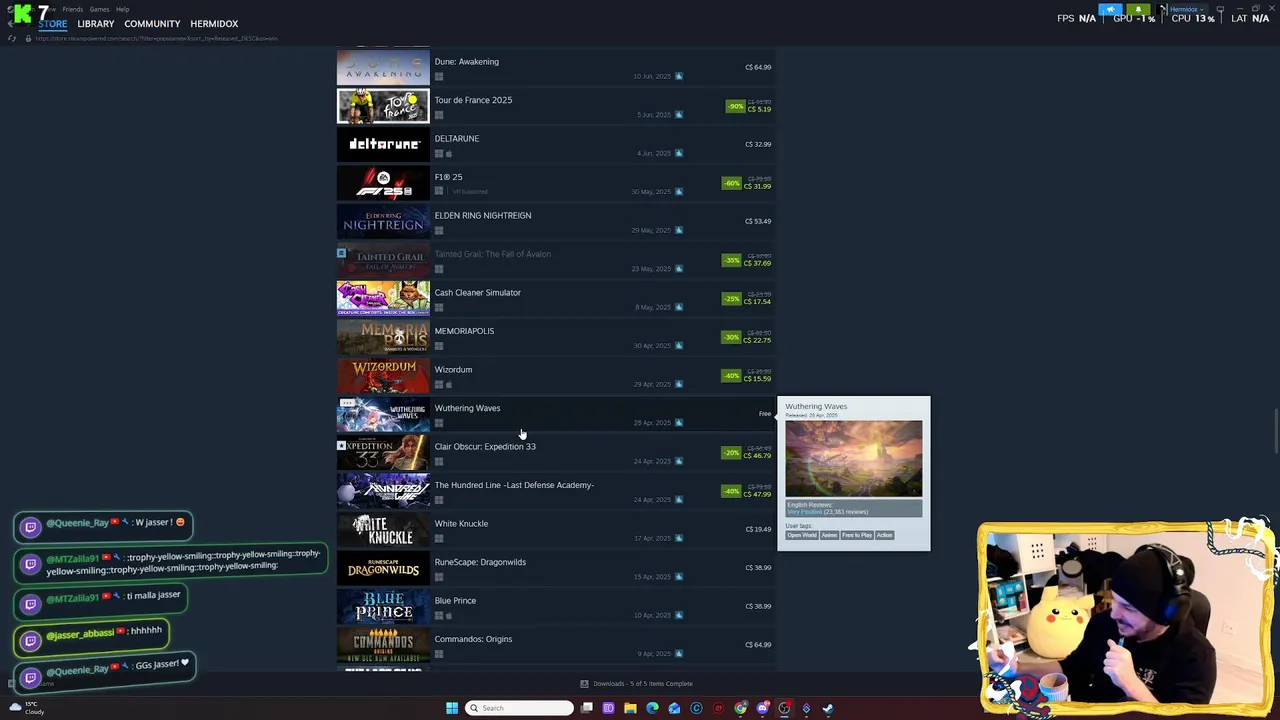Viewport: 1280px width, 720px height.
Task: Click Wuthering Waves title text
Action: coord(467,408)
